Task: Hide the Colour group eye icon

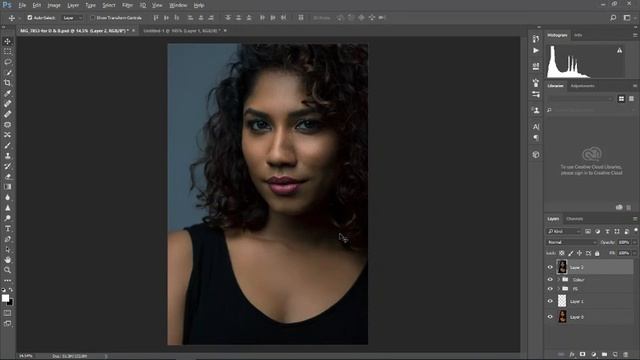Action: click(x=550, y=280)
